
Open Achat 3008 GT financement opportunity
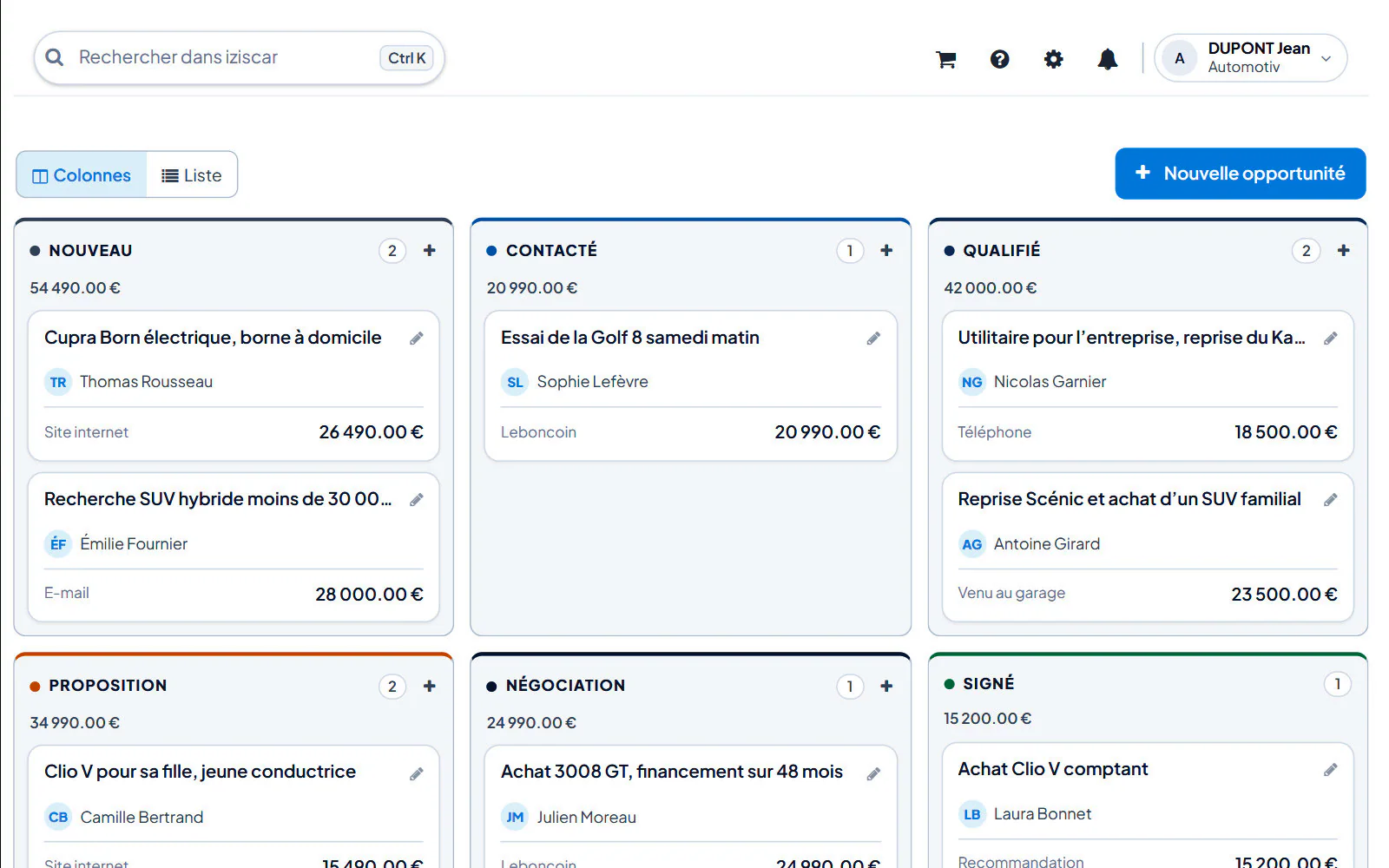click(672, 772)
